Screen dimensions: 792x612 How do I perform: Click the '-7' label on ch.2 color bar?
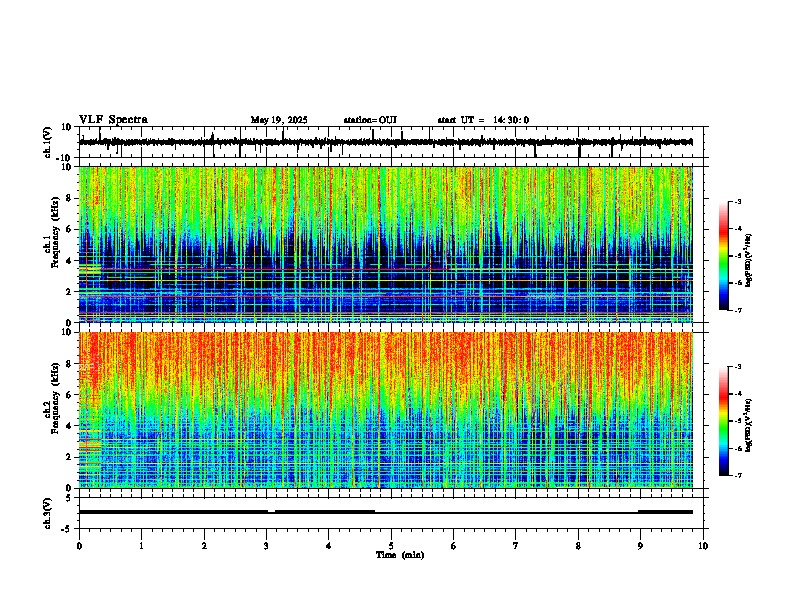(x=737, y=475)
